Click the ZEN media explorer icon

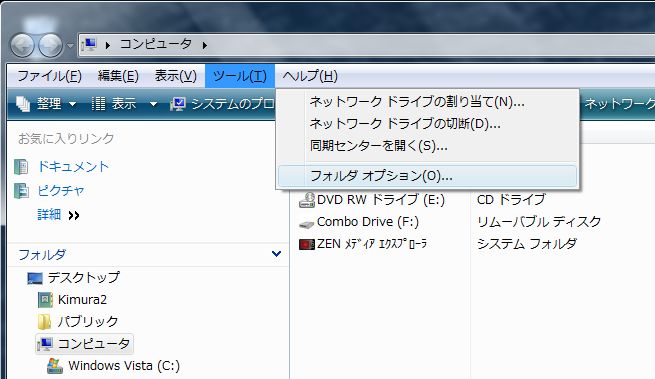[x=307, y=244]
